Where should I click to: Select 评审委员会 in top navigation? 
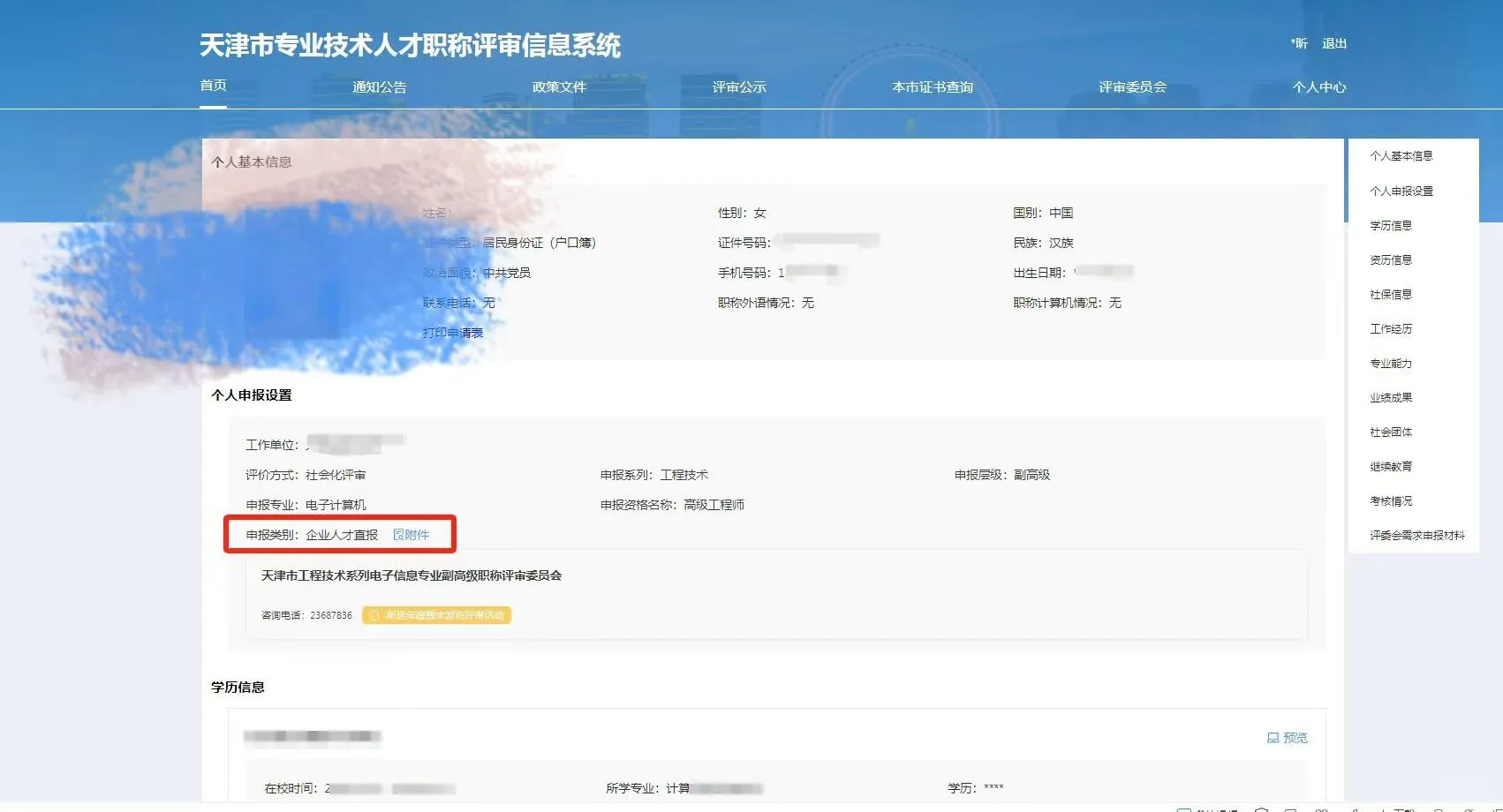point(1132,87)
